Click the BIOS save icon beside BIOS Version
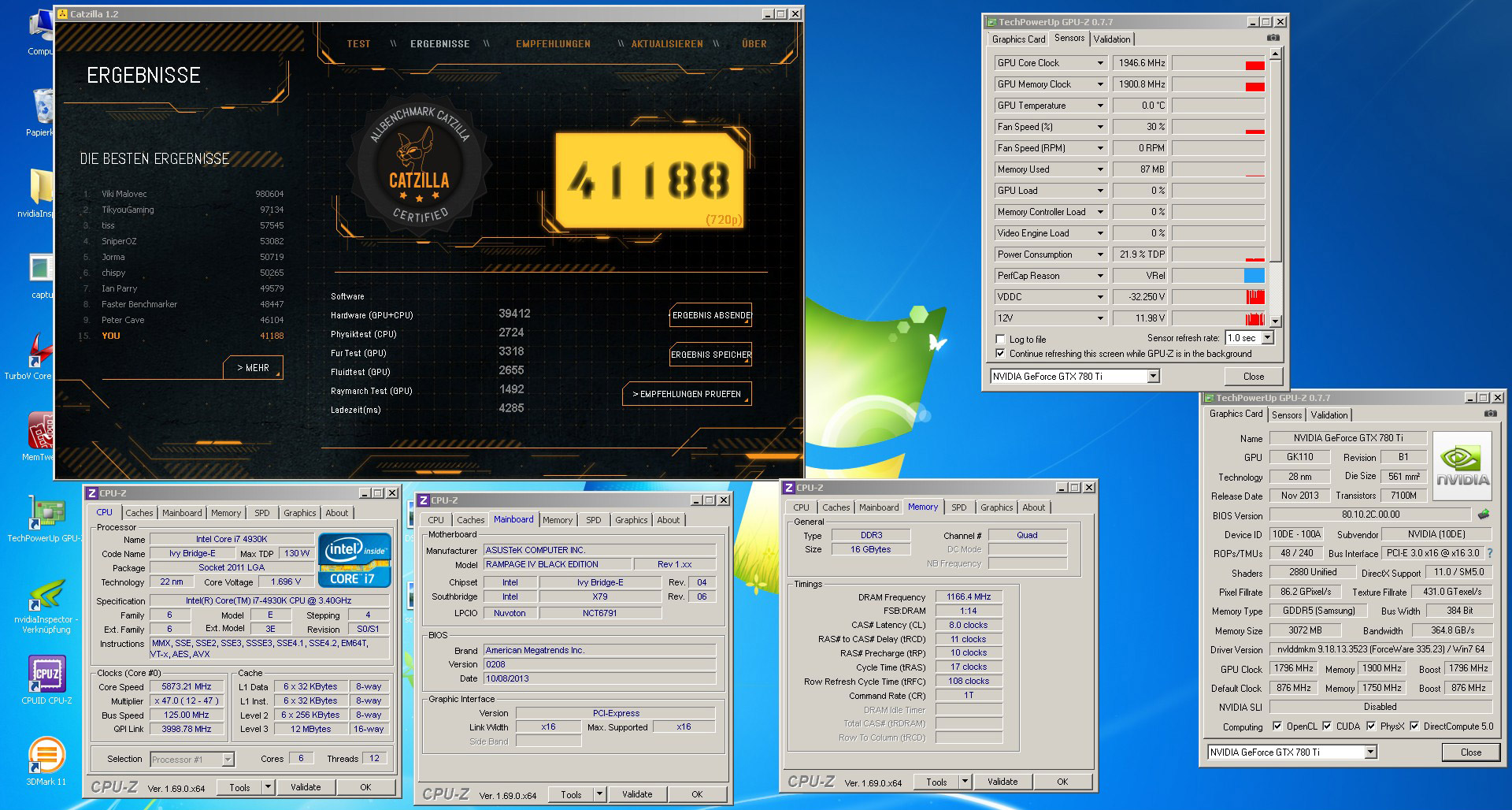This screenshot has height=810, width=1512. tap(1484, 515)
